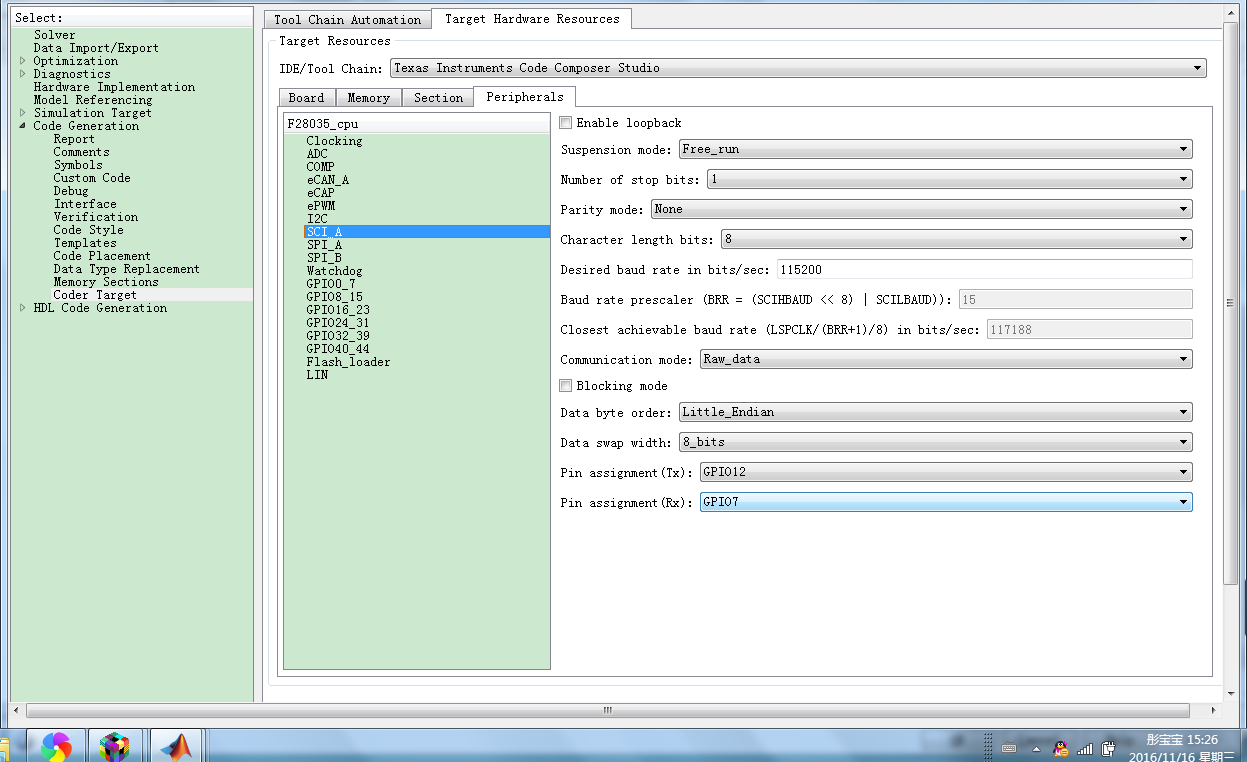Select ePWM in peripherals list
This screenshot has height=762, width=1247.
(x=321, y=206)
